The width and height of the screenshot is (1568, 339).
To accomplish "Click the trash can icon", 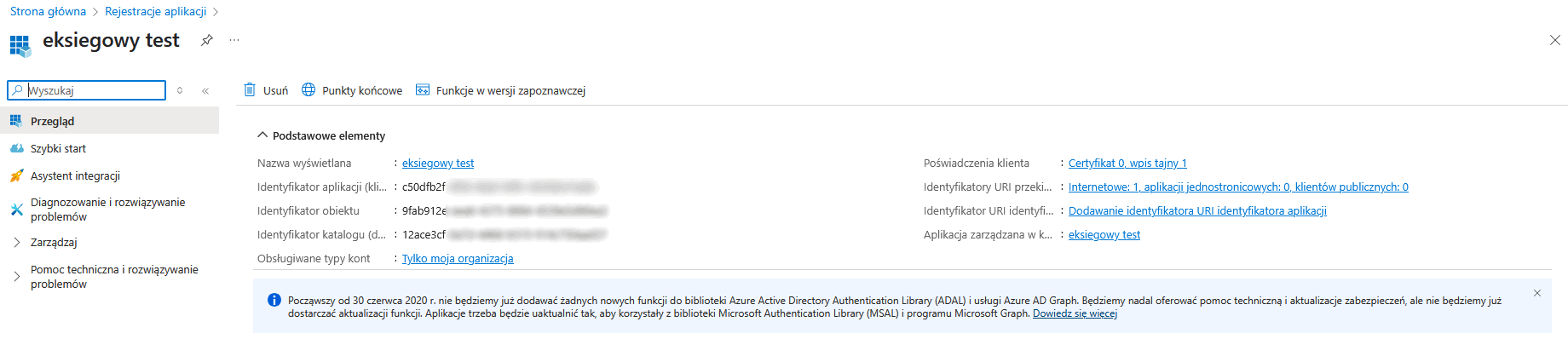I will (250, 89).
